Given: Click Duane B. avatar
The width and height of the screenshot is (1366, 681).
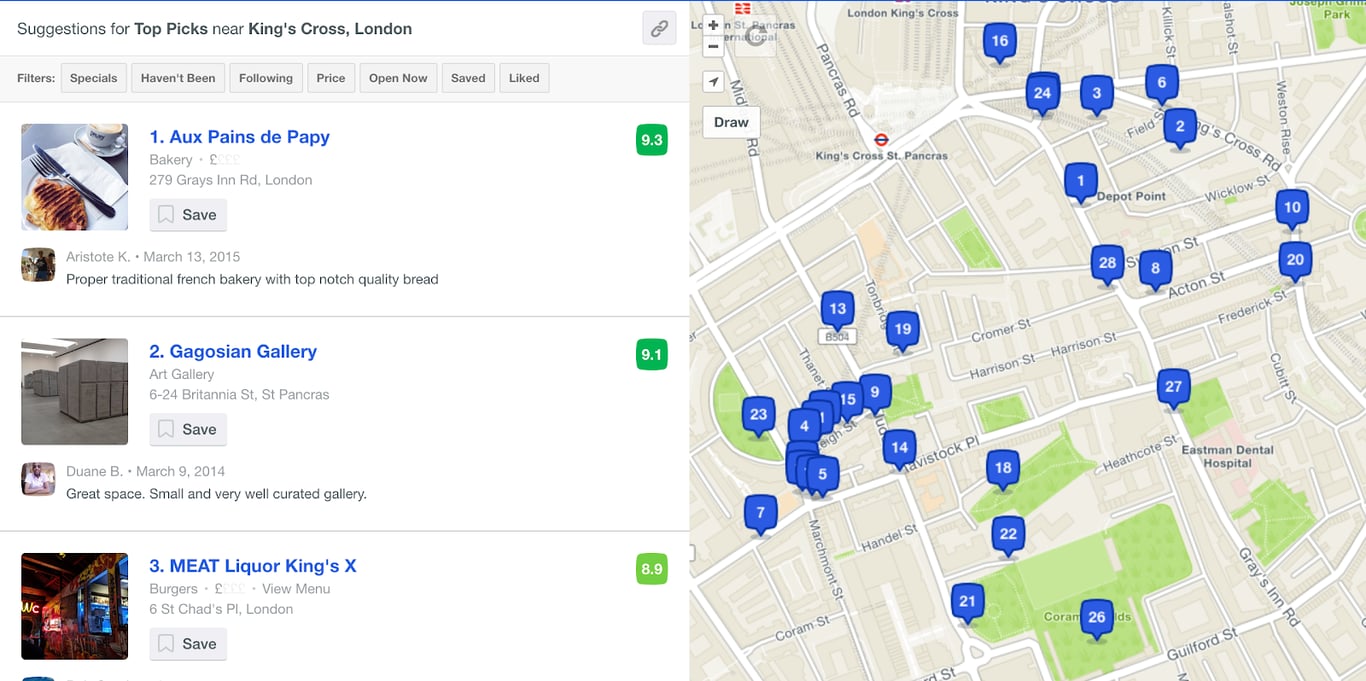Looking at the screenshot, I should pos(38,479).
